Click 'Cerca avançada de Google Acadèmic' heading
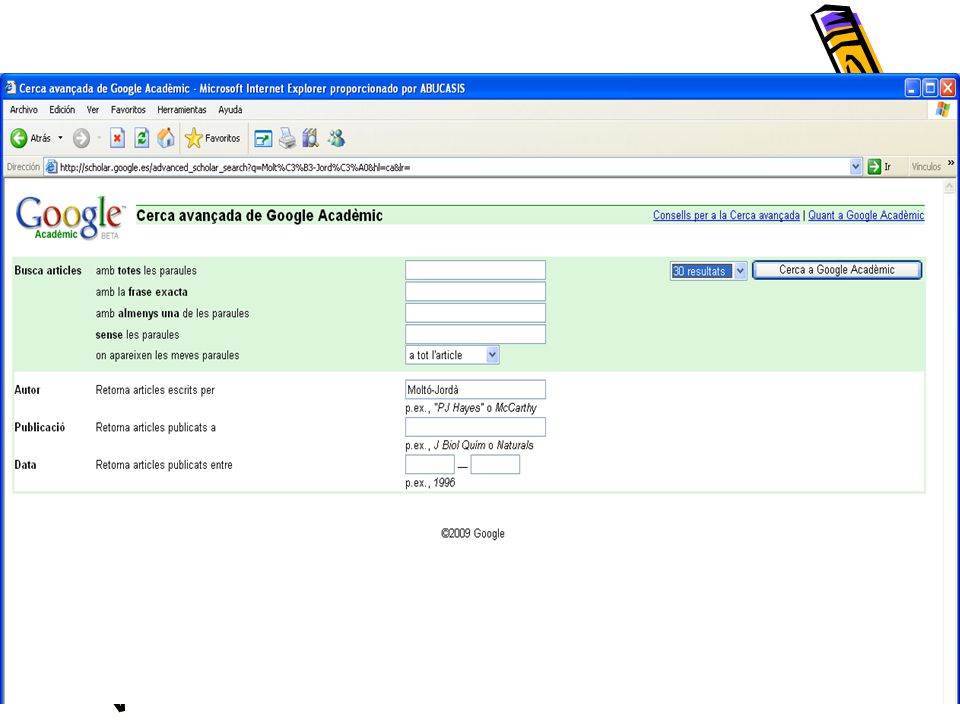Viewport: 960px width, 720px height. (260, 216)
